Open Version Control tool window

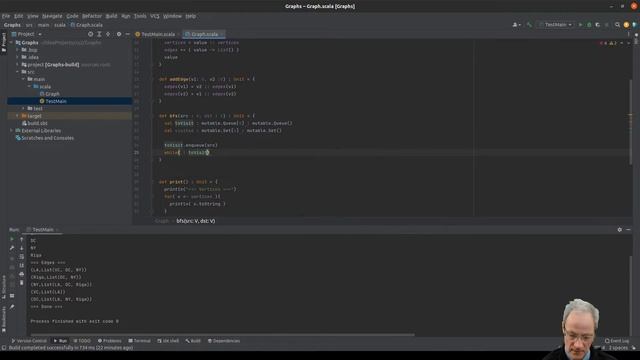point(29,341)
